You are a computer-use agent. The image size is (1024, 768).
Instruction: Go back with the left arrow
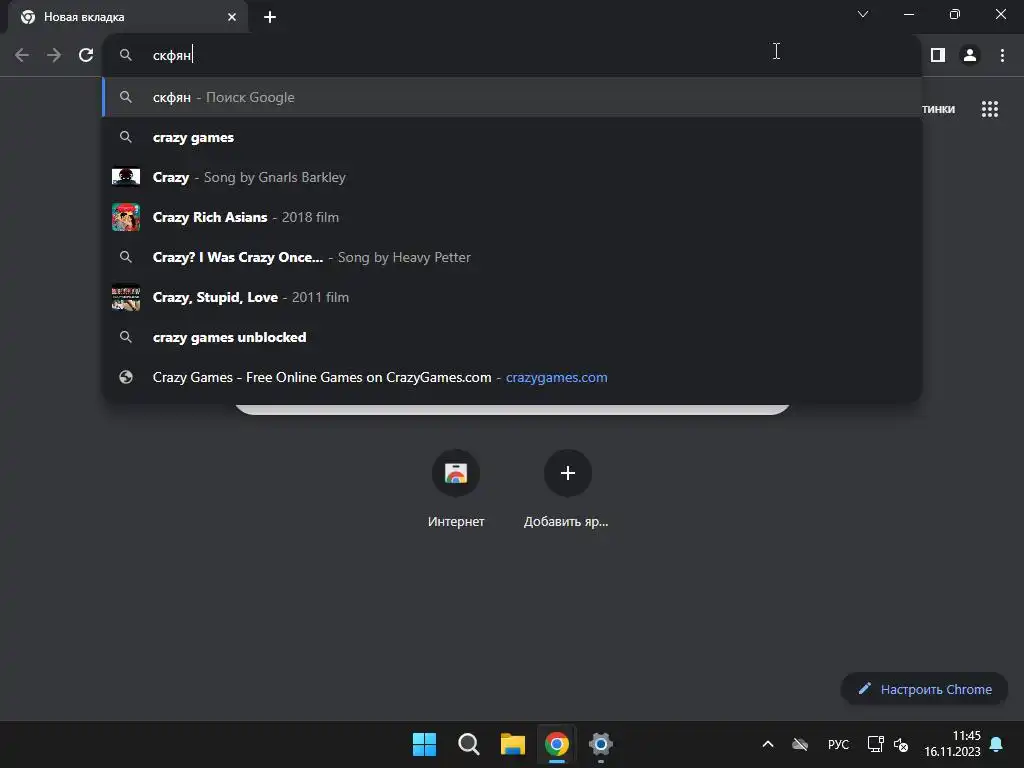click(x=22, y=56)
